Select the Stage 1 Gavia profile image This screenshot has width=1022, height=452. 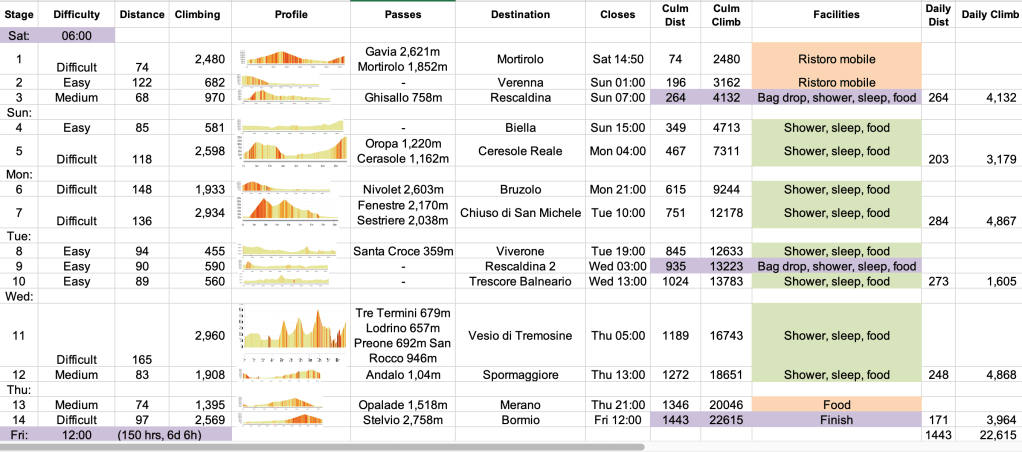(x=289, y=58)
